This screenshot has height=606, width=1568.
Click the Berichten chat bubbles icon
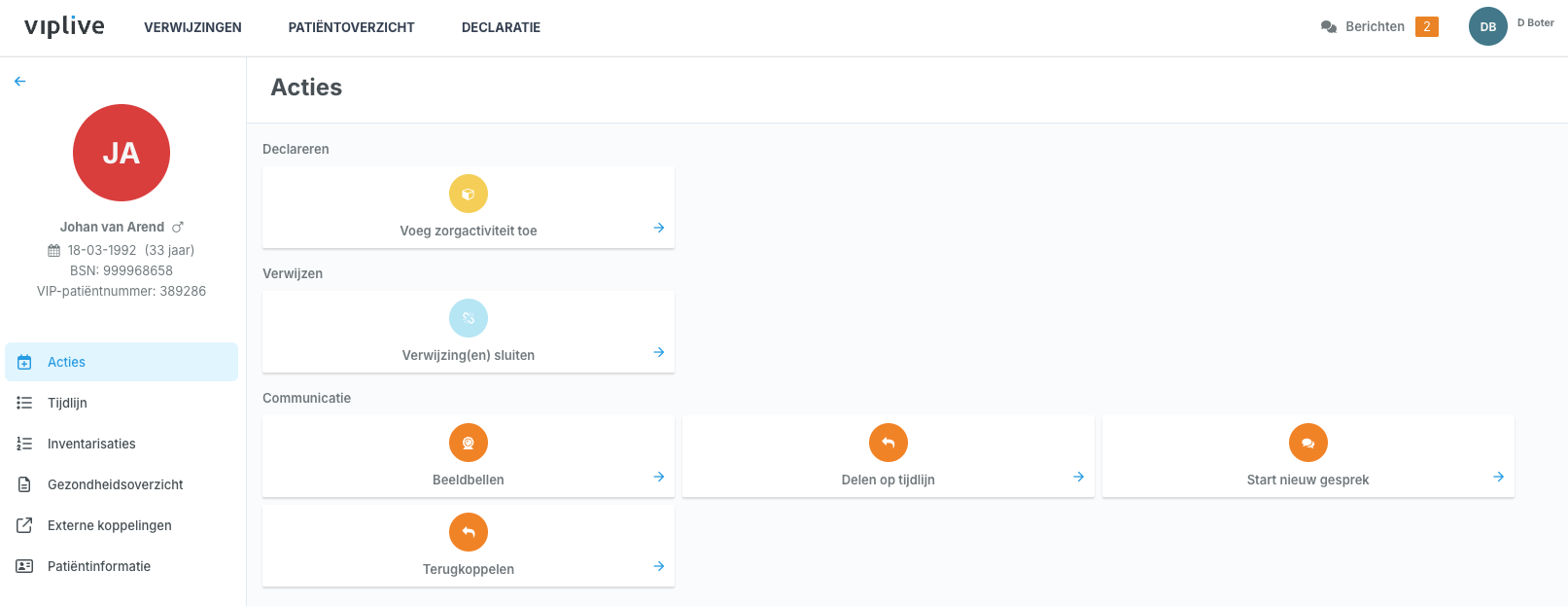(1329, 27)
